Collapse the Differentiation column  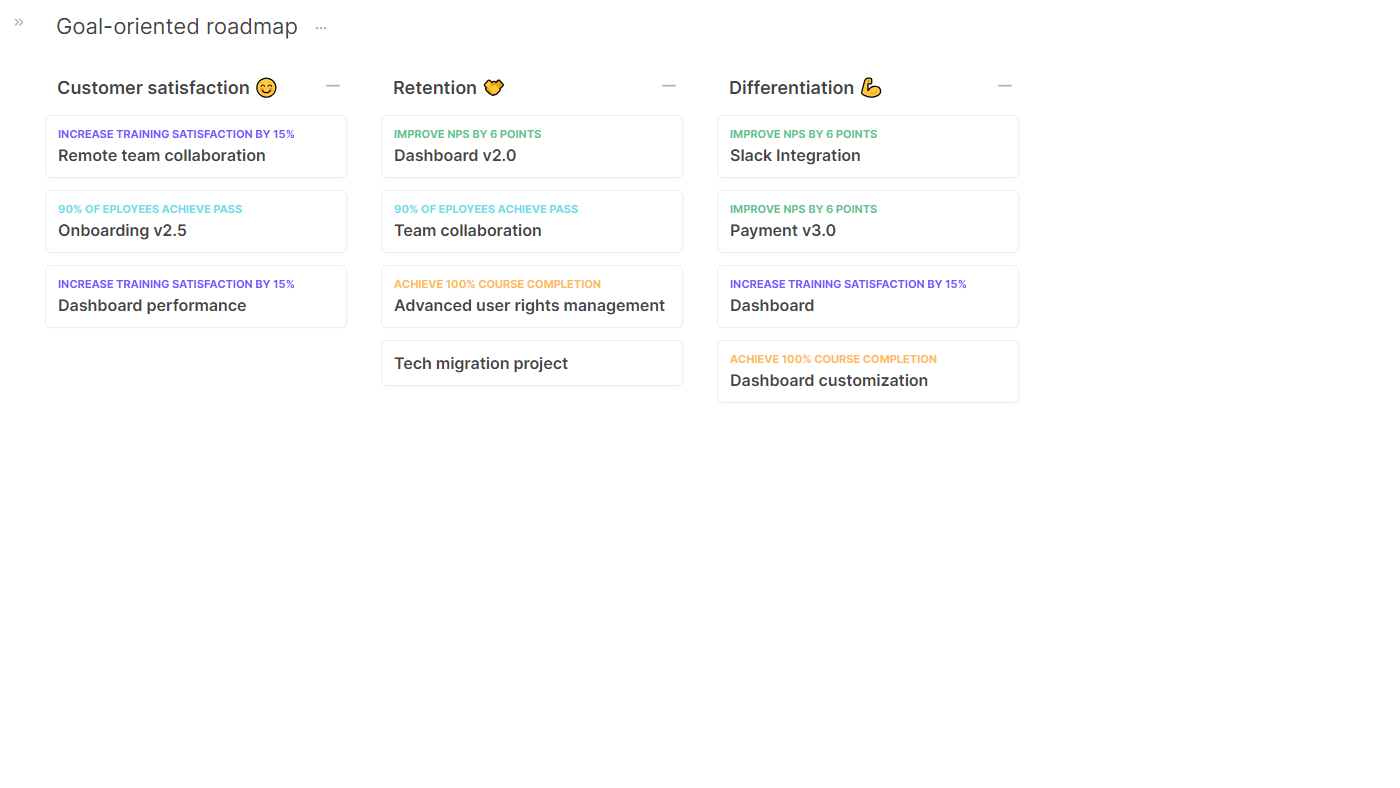[1005, 85]
